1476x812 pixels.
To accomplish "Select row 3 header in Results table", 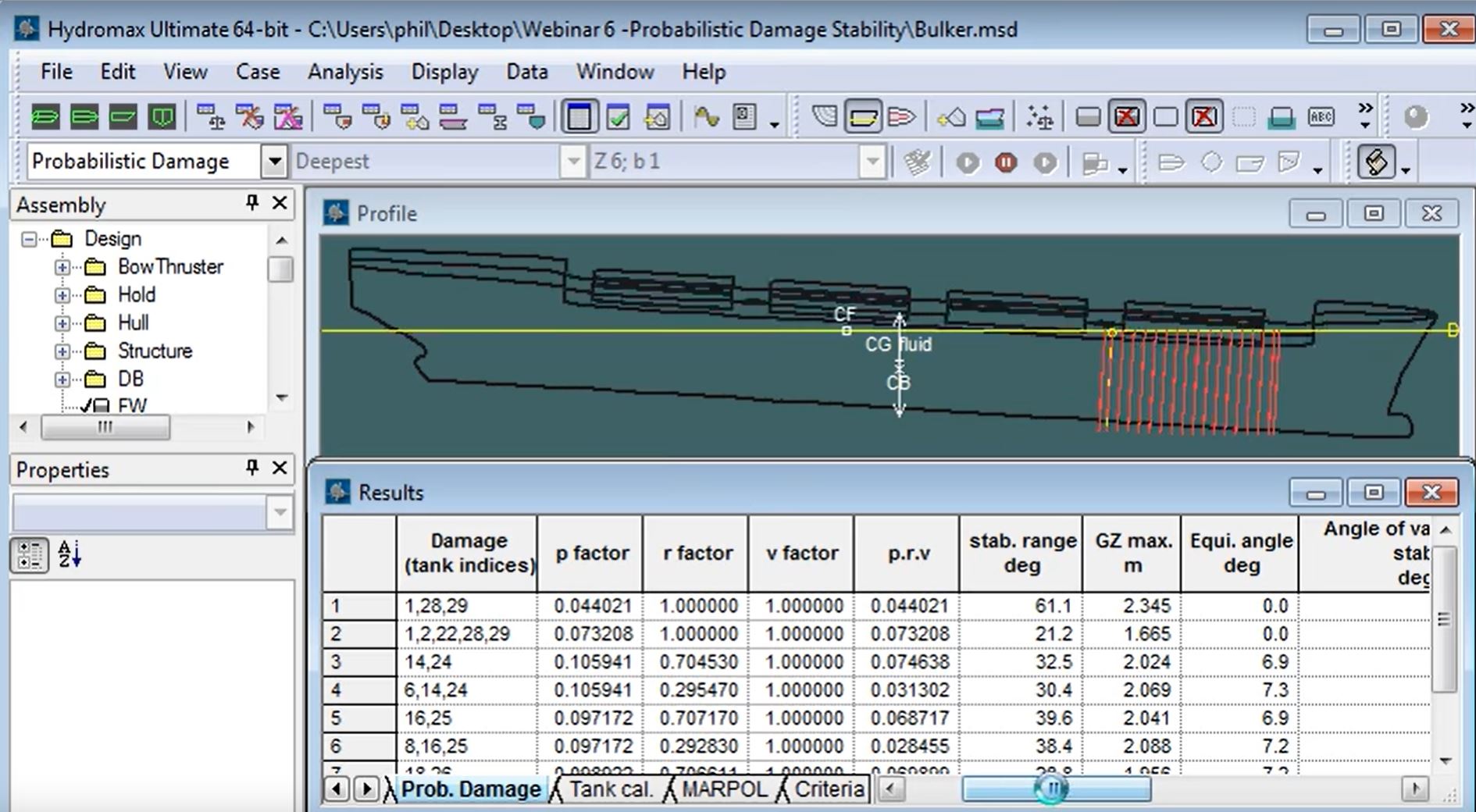I will 358,662.
